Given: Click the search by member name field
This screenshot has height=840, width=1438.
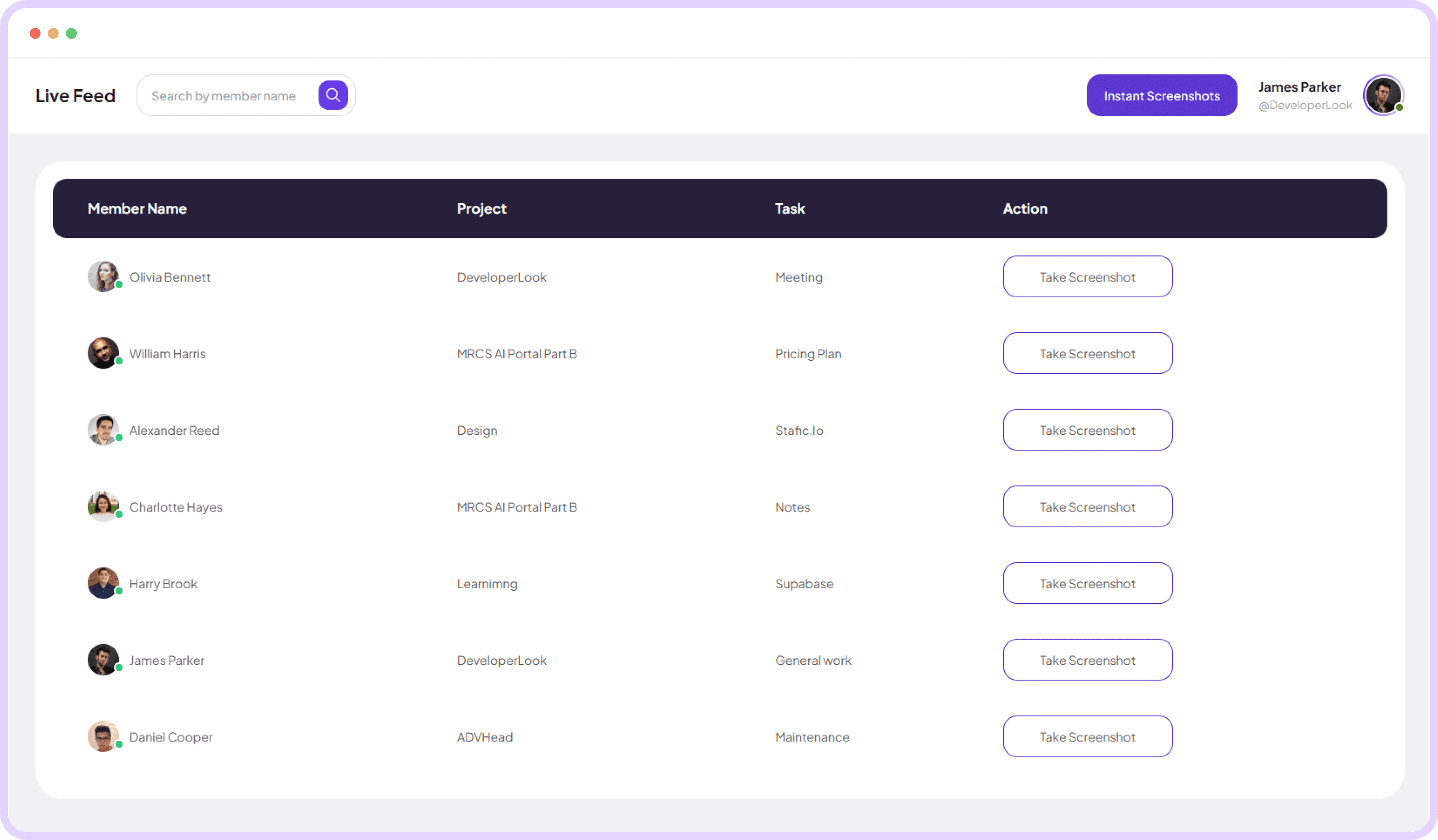Looking at the screenshot, I should [x=228, y=95].
